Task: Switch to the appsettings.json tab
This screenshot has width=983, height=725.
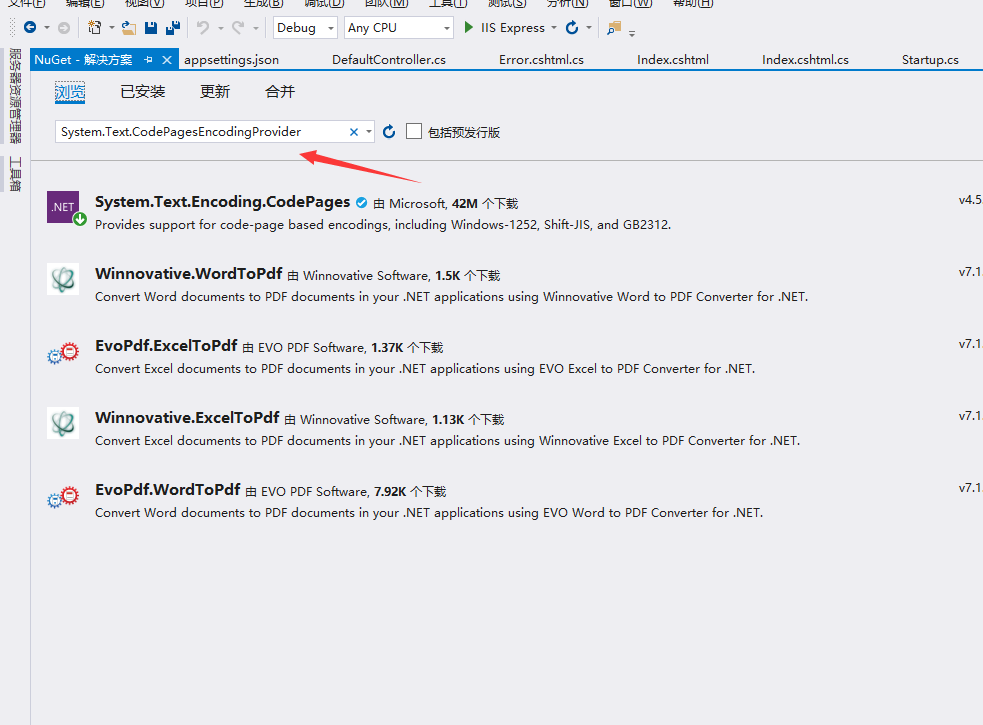Action: pos(231,60)
